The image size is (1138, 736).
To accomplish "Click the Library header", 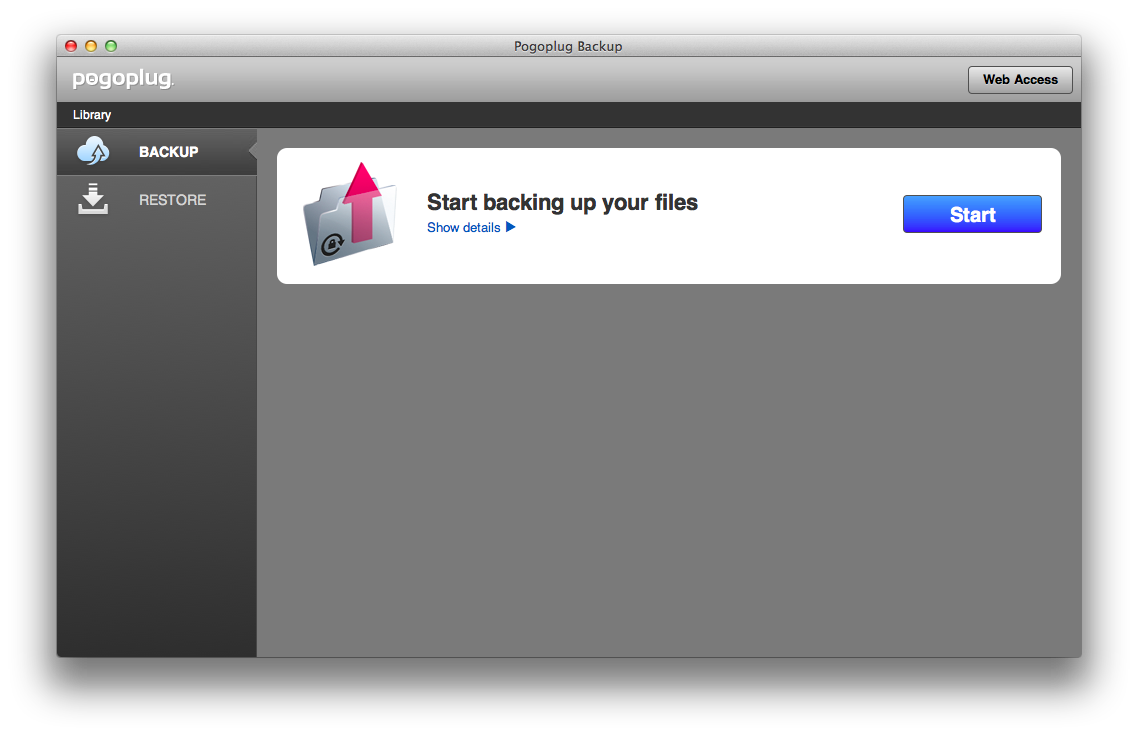I will pyautogui.click(x=92, y=115).
